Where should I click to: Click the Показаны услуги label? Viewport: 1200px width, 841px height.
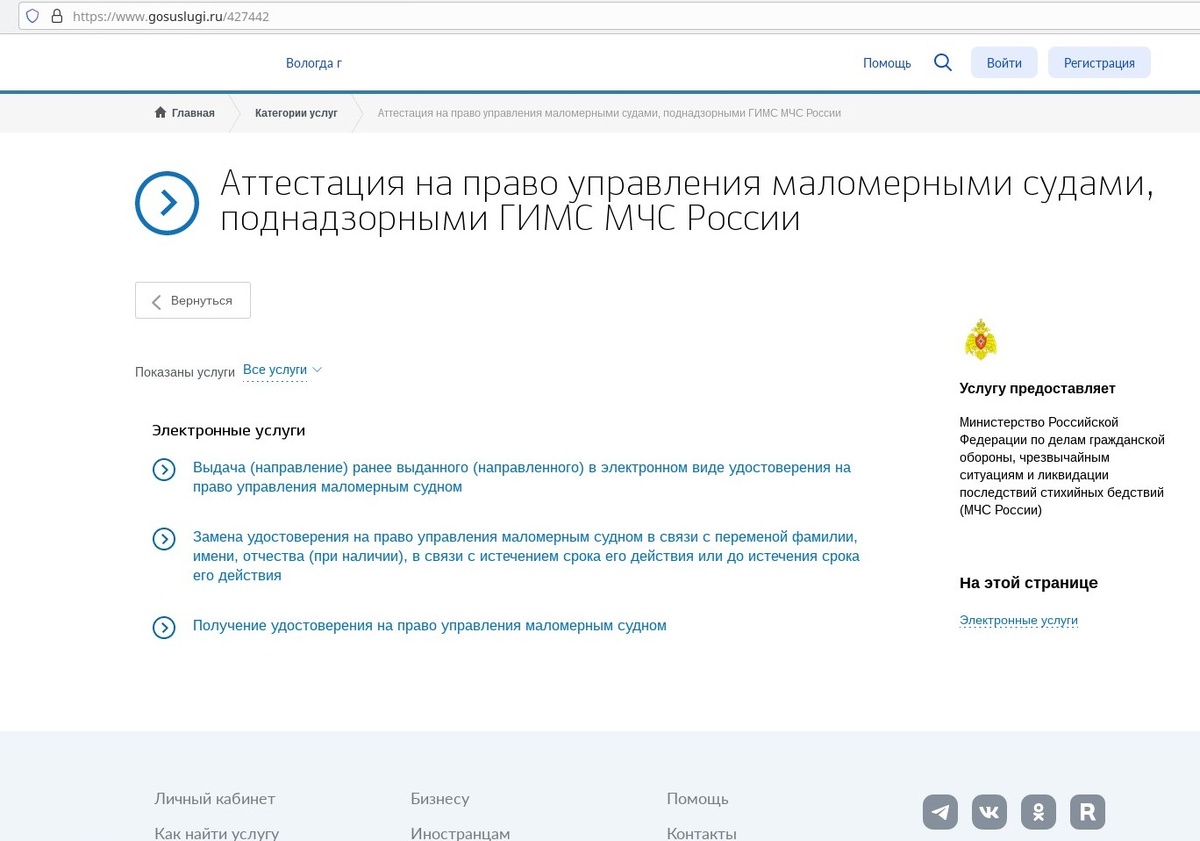tap(185, 372)
